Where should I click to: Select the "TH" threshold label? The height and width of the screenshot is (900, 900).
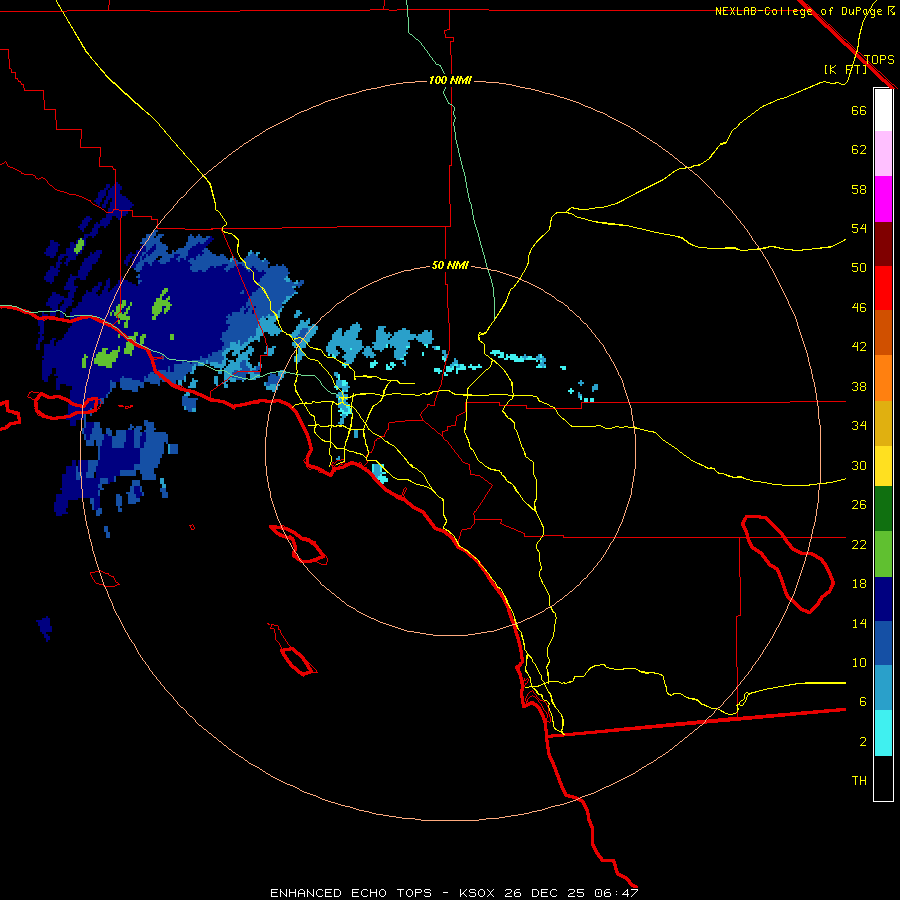(x=859, y=781)
